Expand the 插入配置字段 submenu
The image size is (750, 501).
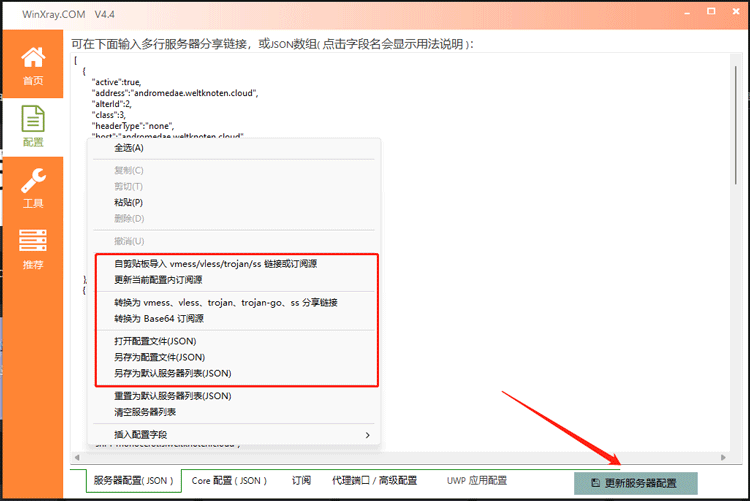pos(234,434)
